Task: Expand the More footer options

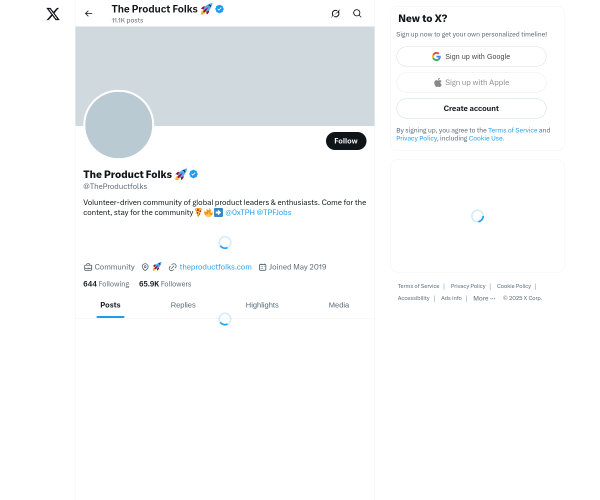Action: pos(484,298)
